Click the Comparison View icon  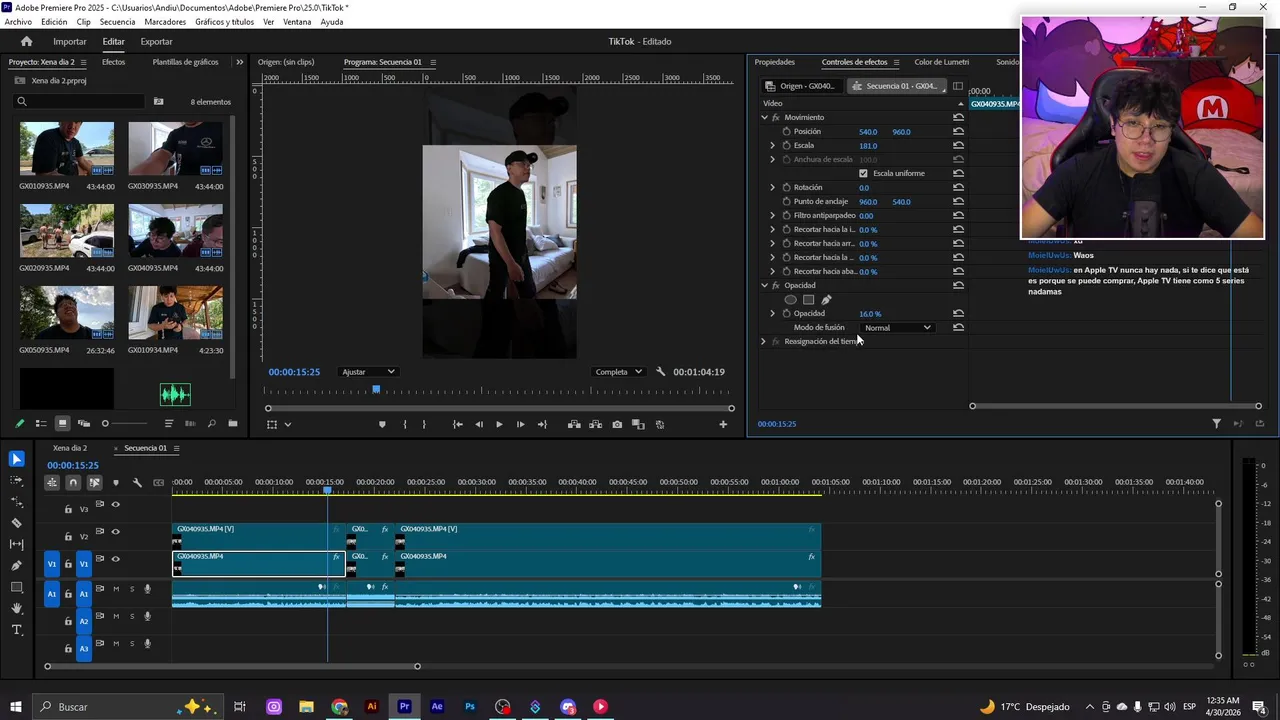coord(638,424)
